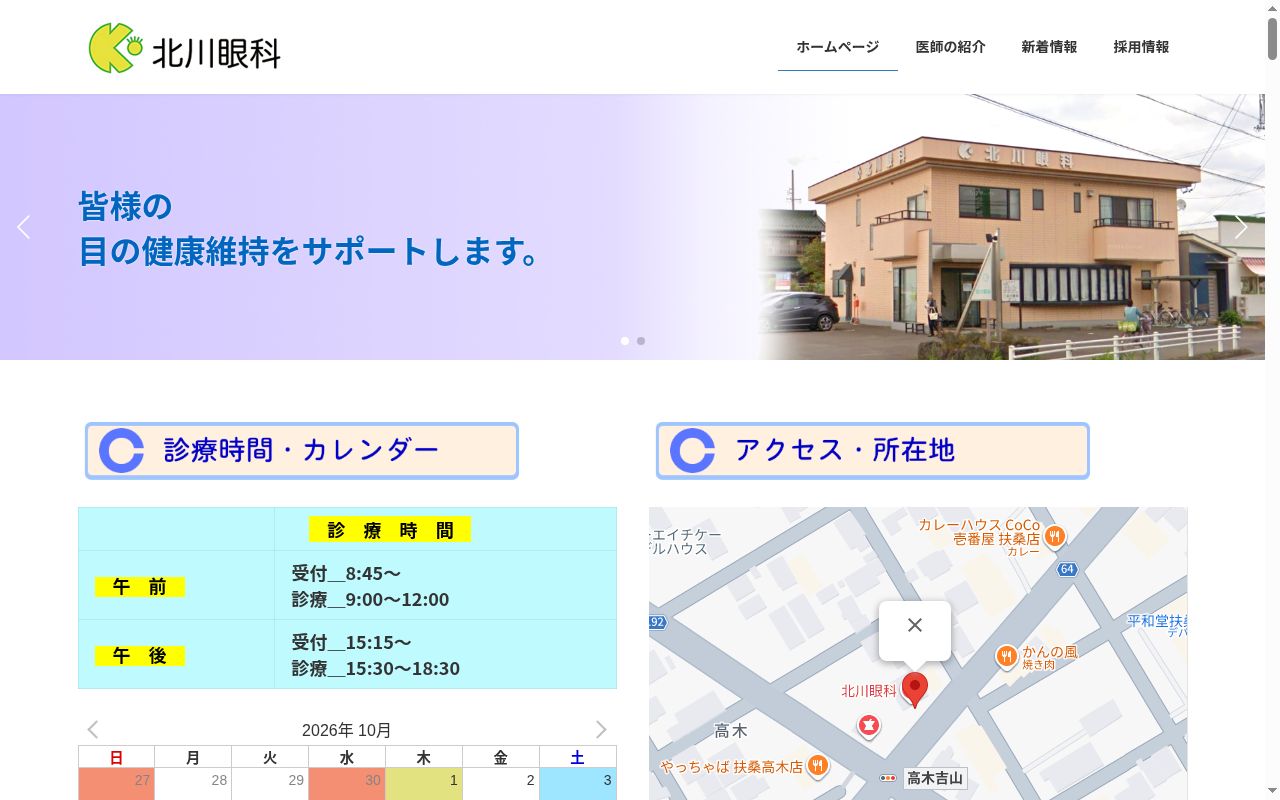Image resolution: width=1280 pixels, height=800 pixels.
Task: Click the 診療__9:00〜12:00 morning hours text
Action: pos(370,600)
